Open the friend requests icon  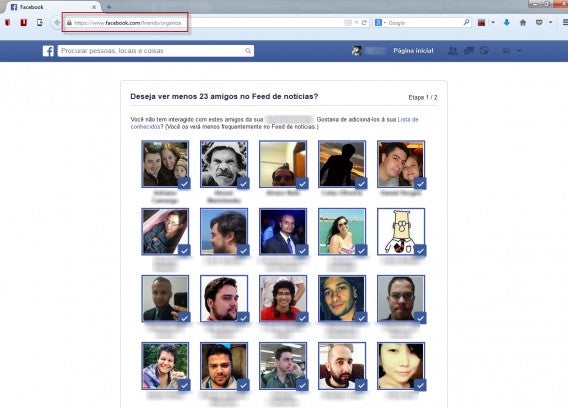pos(452,51)
